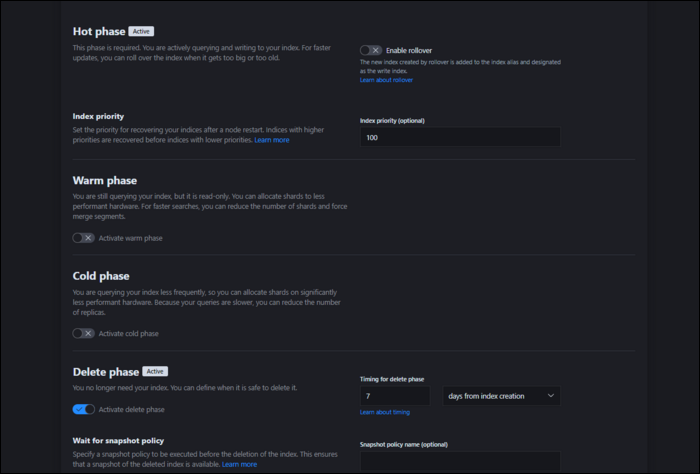This screenshot has height=474, width=700.
Task: Disable the Activate delete phase switch
Action: 84,409
